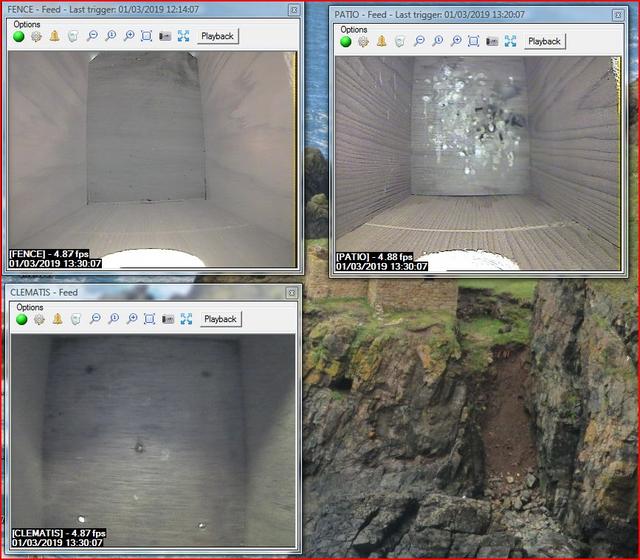The image size is (640, 560).
Task: Open the gear settings in PATIO toolbar
Action: [363, 42]
